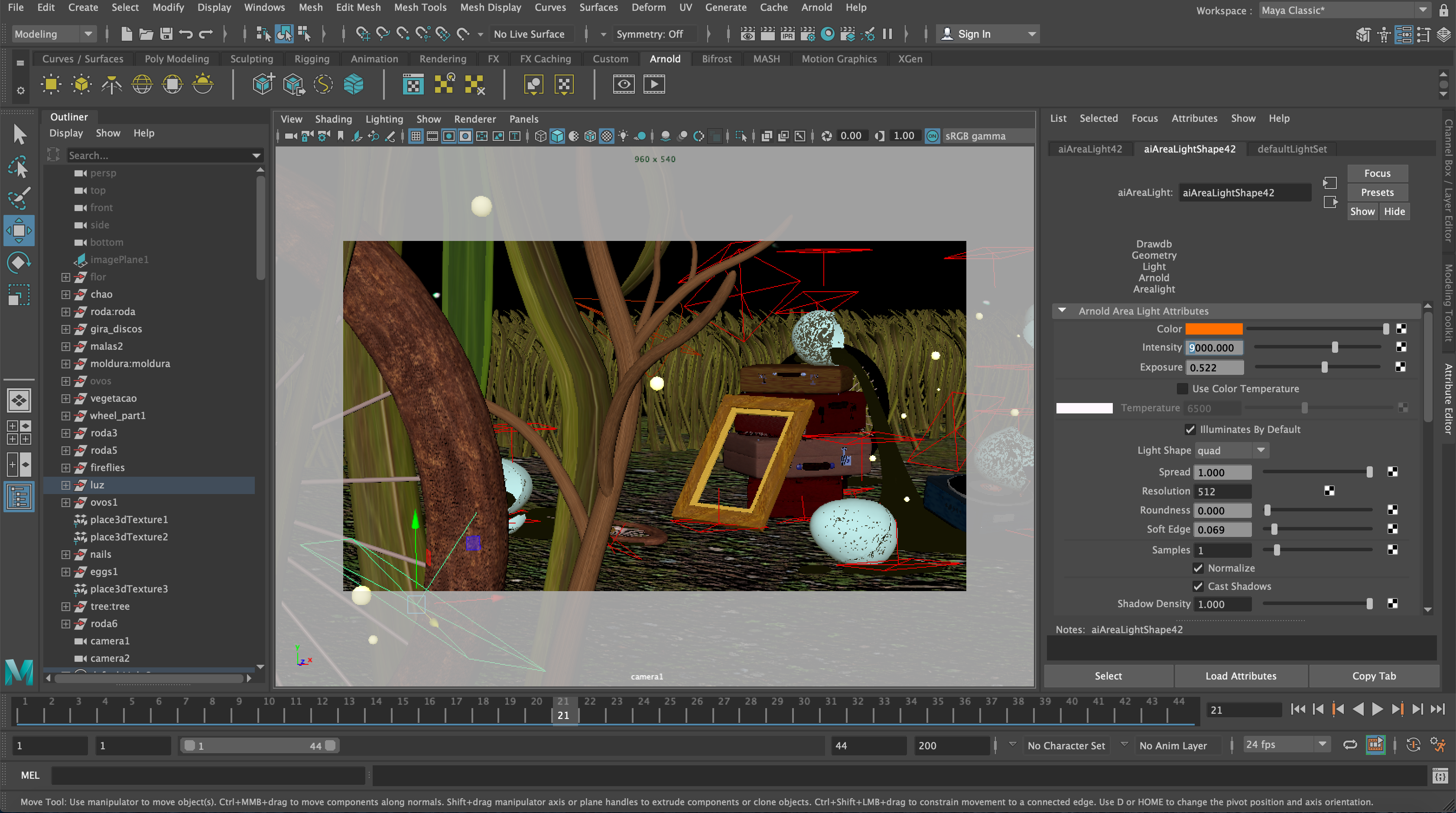Select the Lasso selection tool

(19, 168)
